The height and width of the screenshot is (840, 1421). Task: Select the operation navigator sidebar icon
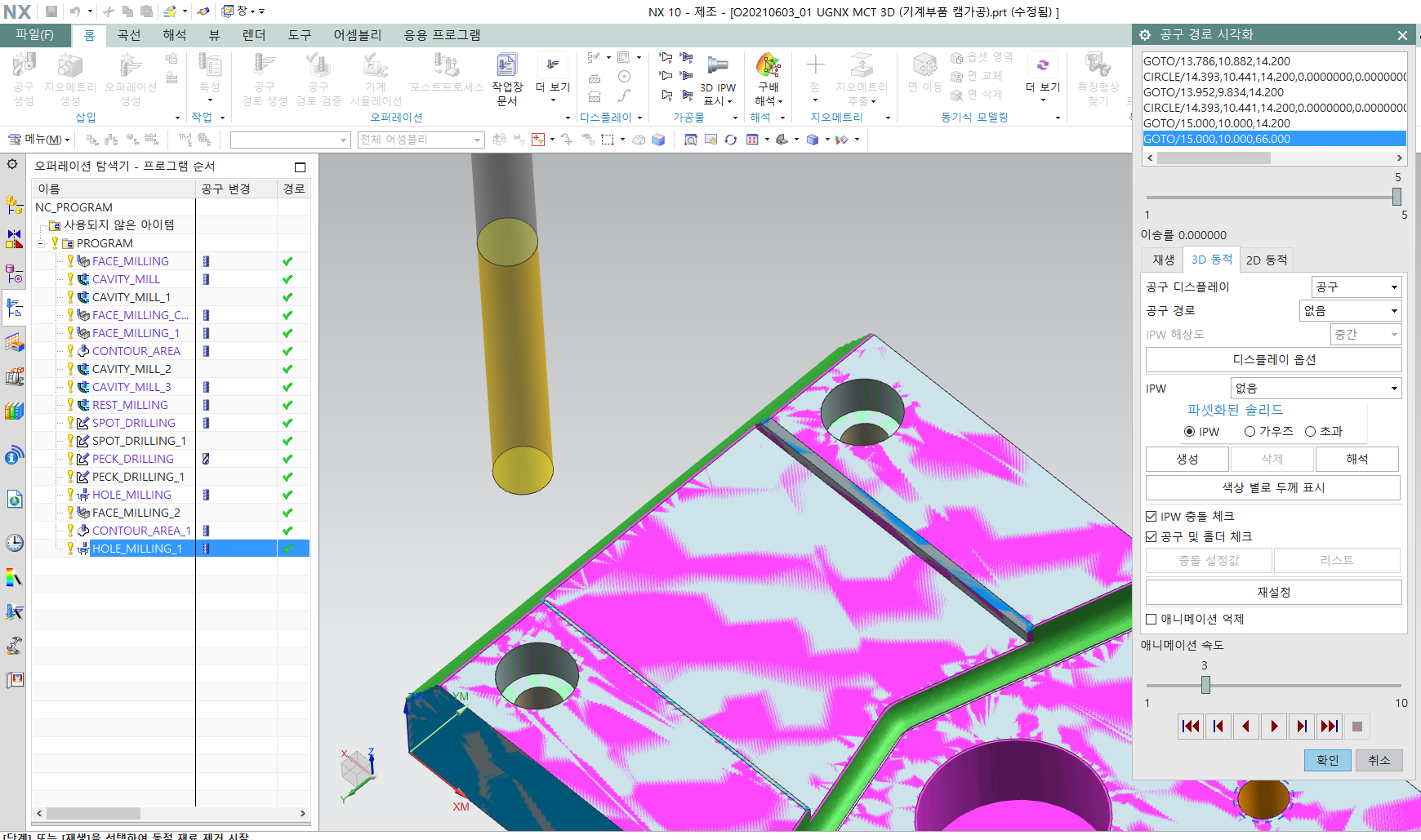click(x=14, y=308)
